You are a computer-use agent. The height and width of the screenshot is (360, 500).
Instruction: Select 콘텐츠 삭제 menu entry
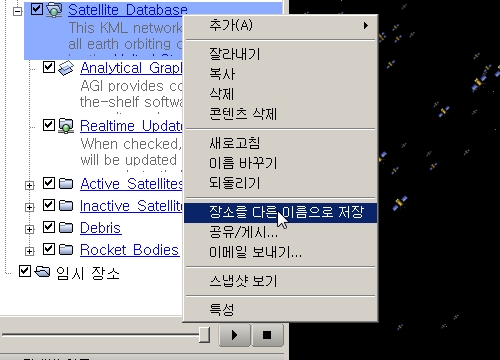[x=280, y=114]
